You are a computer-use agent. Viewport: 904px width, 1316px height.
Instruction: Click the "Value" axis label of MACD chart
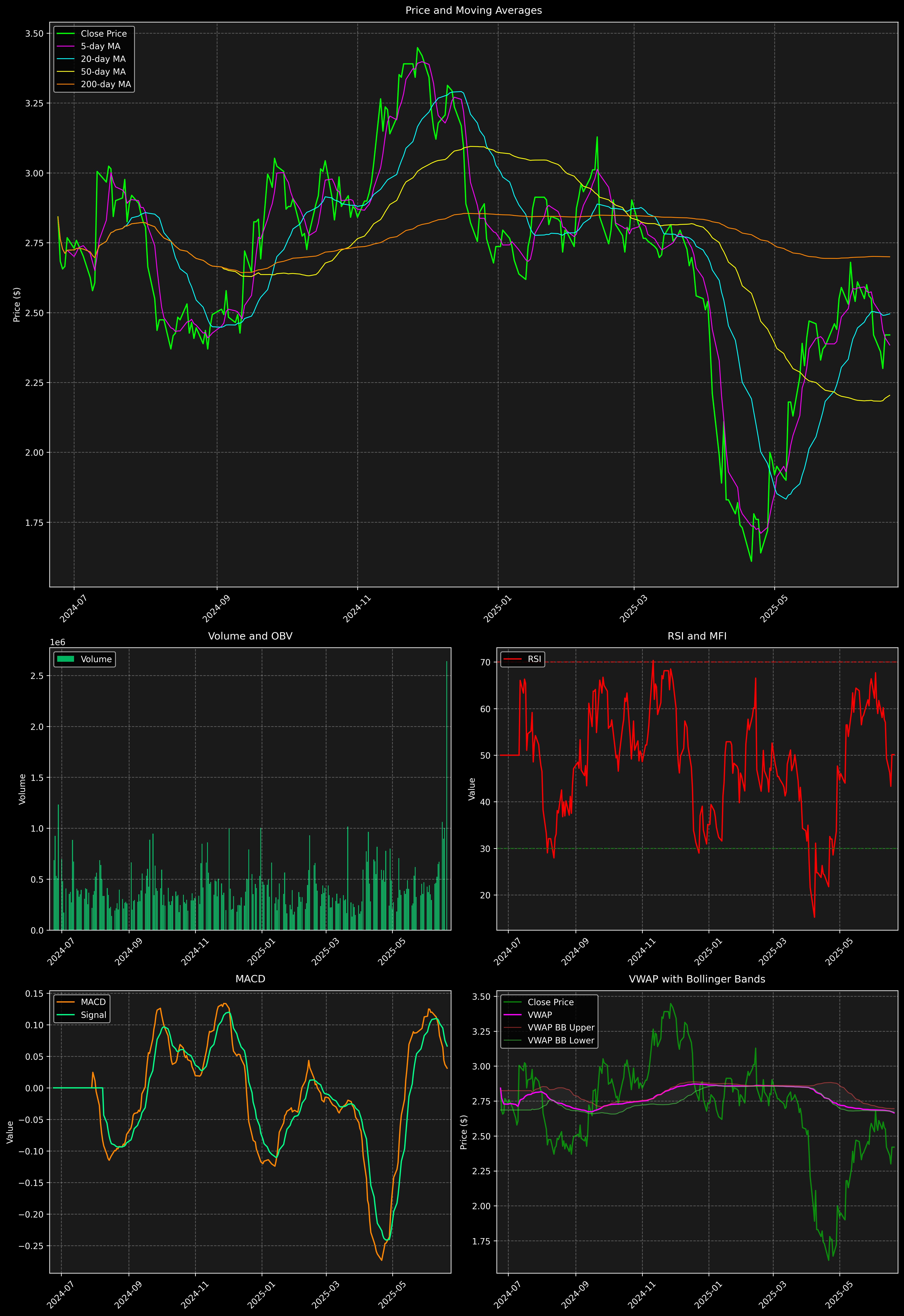[x=10, y=1132]
